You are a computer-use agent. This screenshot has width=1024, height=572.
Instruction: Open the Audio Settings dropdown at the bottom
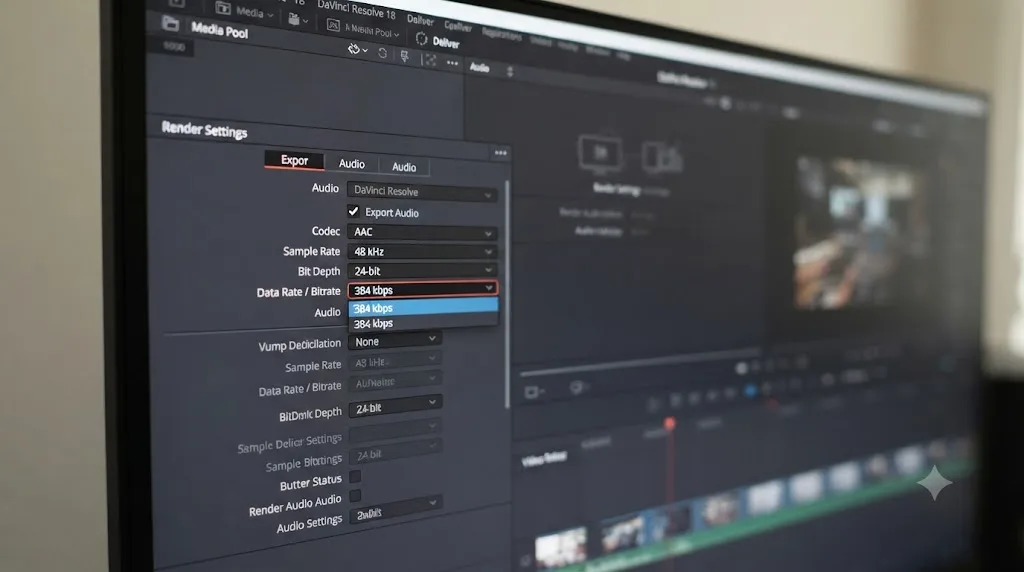[396, 509]
